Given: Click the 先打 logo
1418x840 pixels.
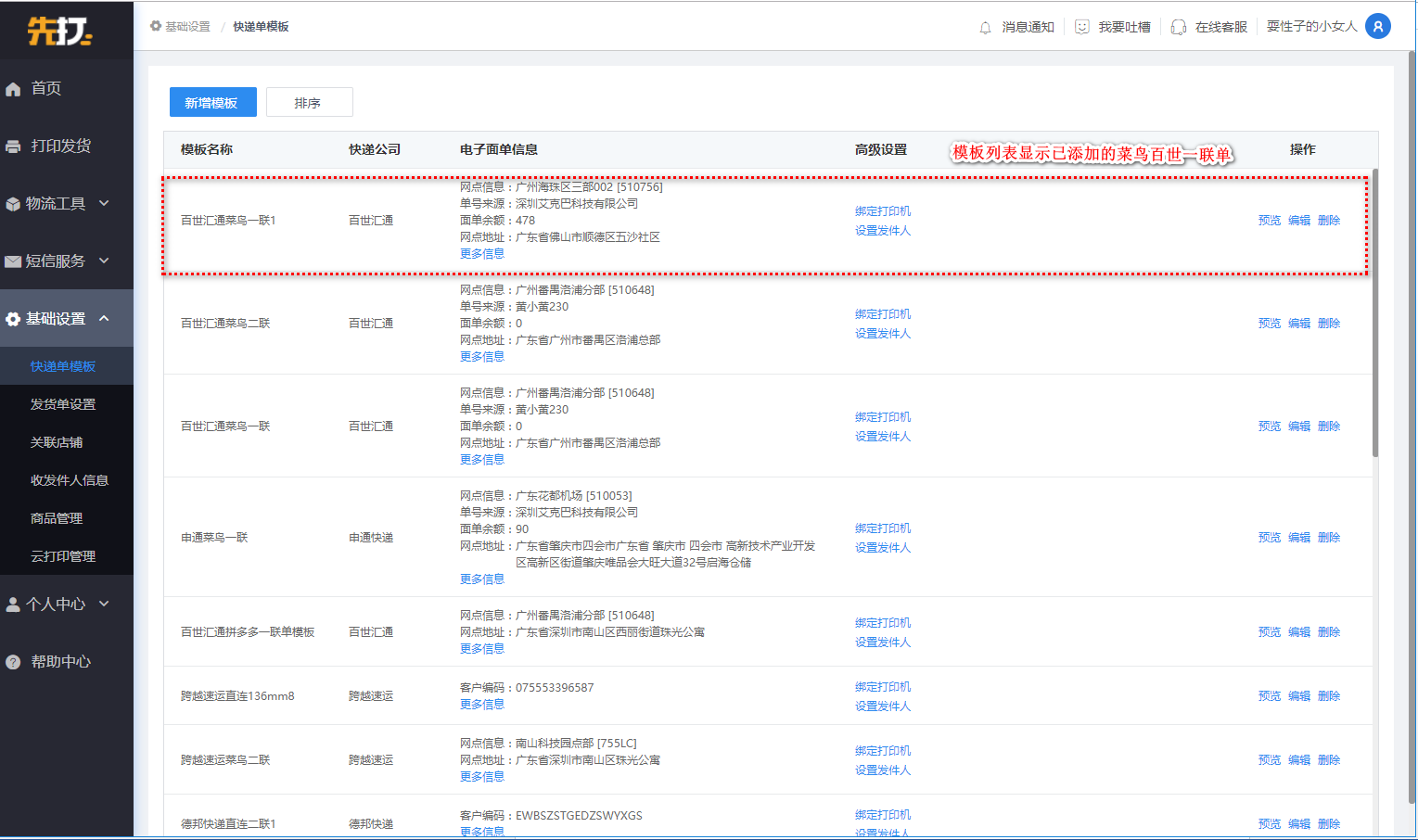Looking at the screenshot, I should click(x=60, y=31).
